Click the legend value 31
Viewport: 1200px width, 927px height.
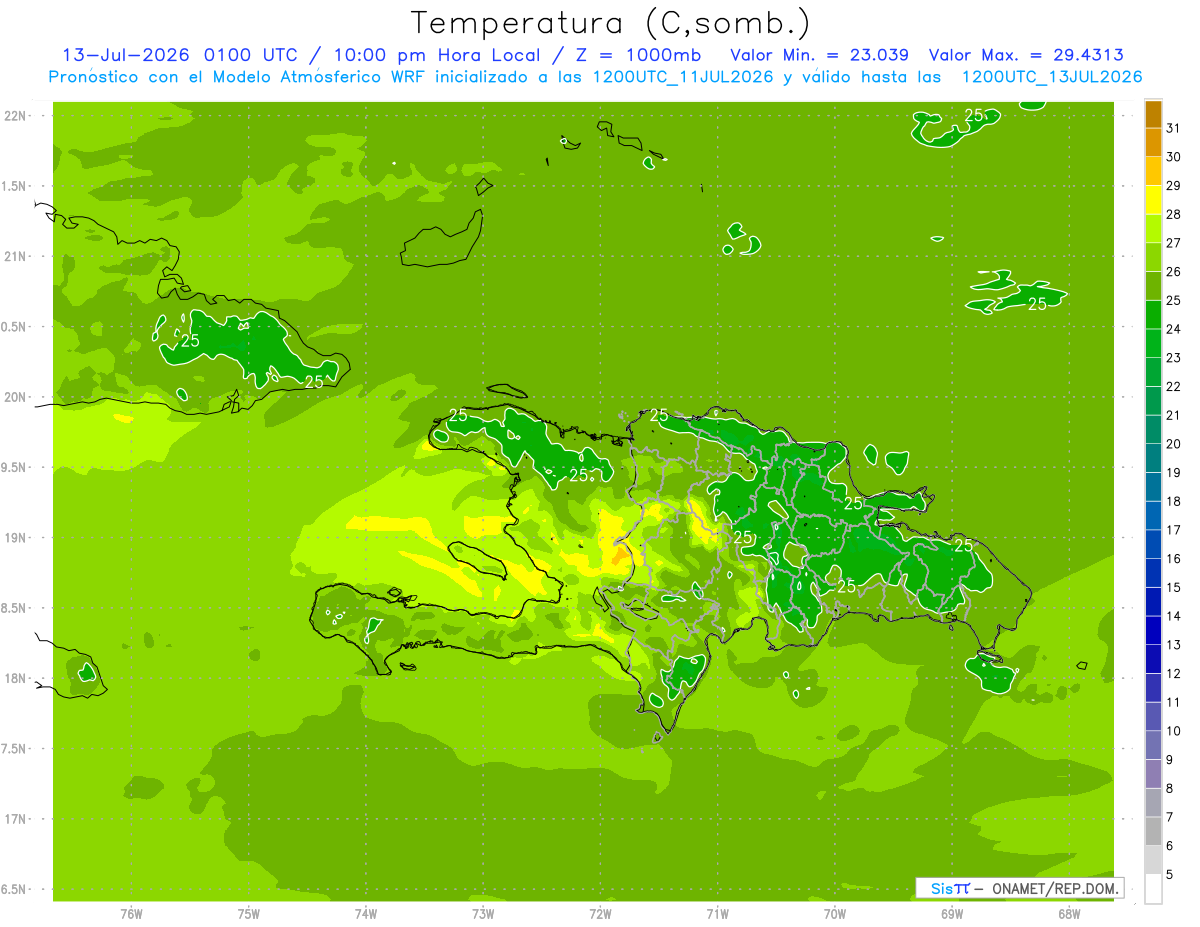(x=1174, y=128)
